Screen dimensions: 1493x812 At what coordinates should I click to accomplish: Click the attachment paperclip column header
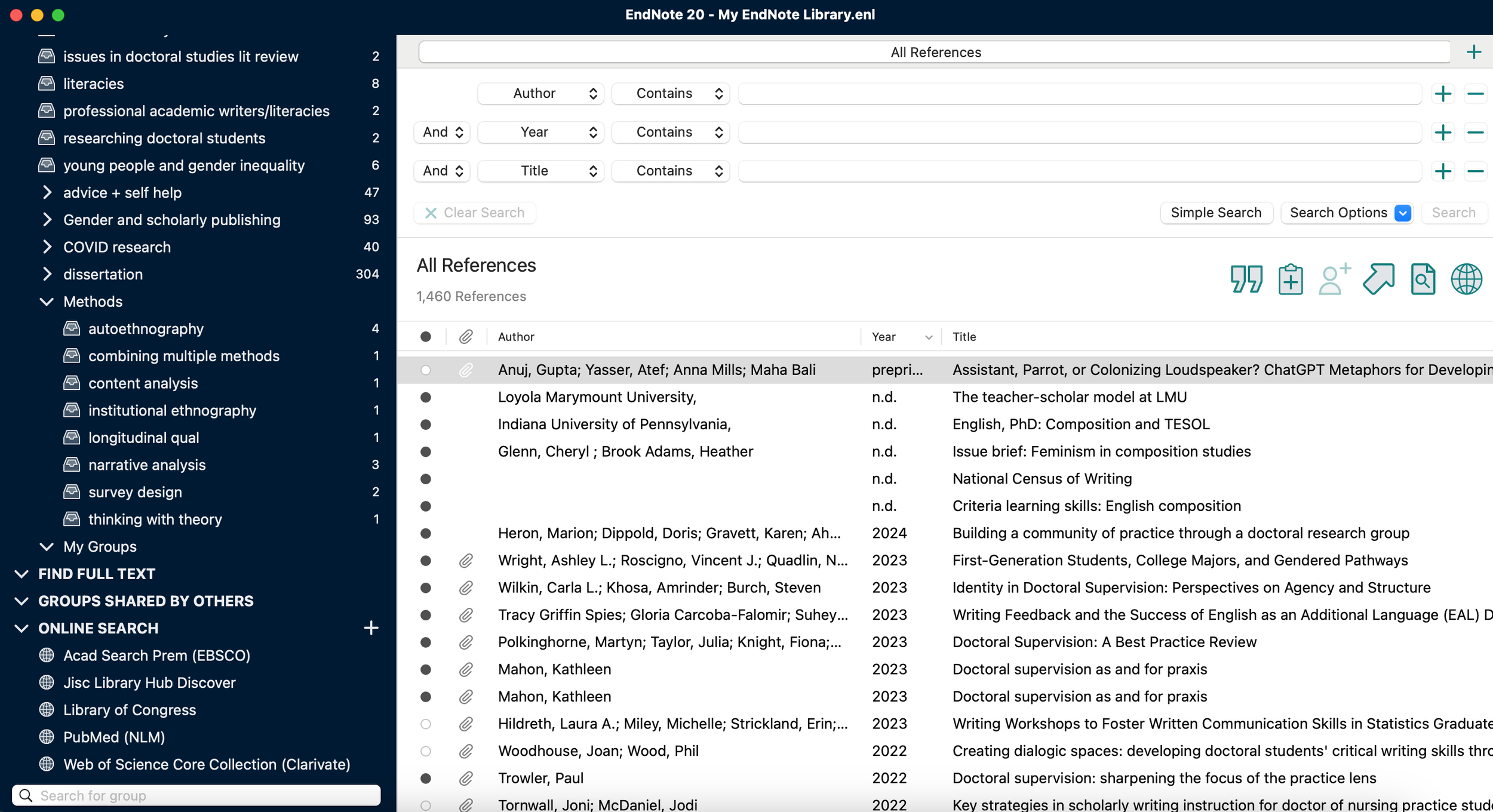466,337
